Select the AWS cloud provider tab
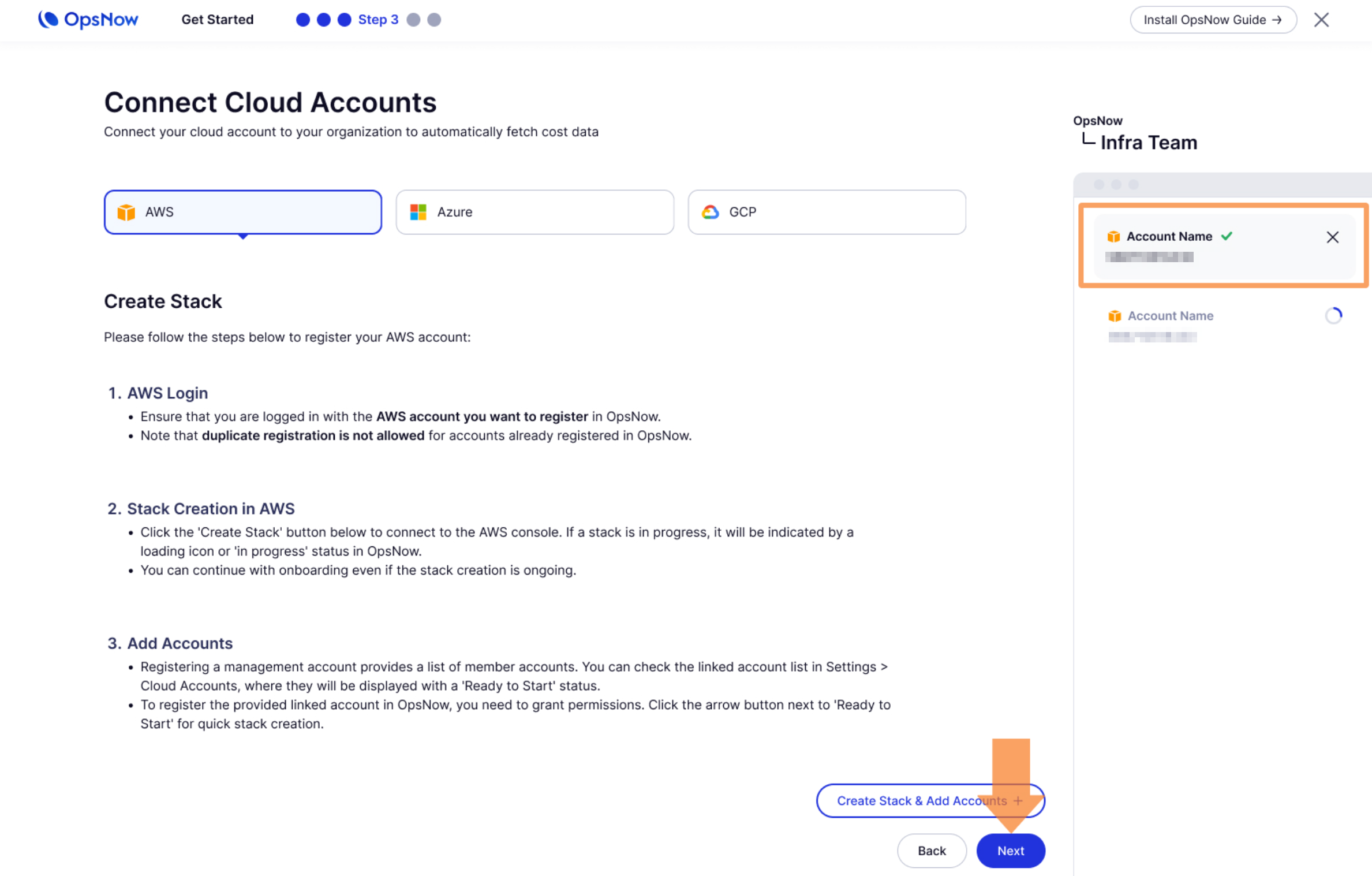This screenshot has width=1372, height=876. tap(242, 212)
